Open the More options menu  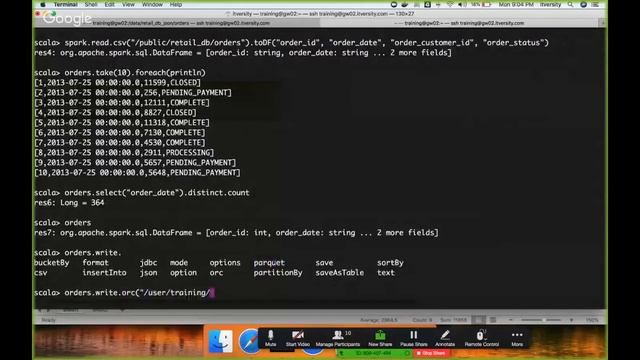(x=517, y=338)
